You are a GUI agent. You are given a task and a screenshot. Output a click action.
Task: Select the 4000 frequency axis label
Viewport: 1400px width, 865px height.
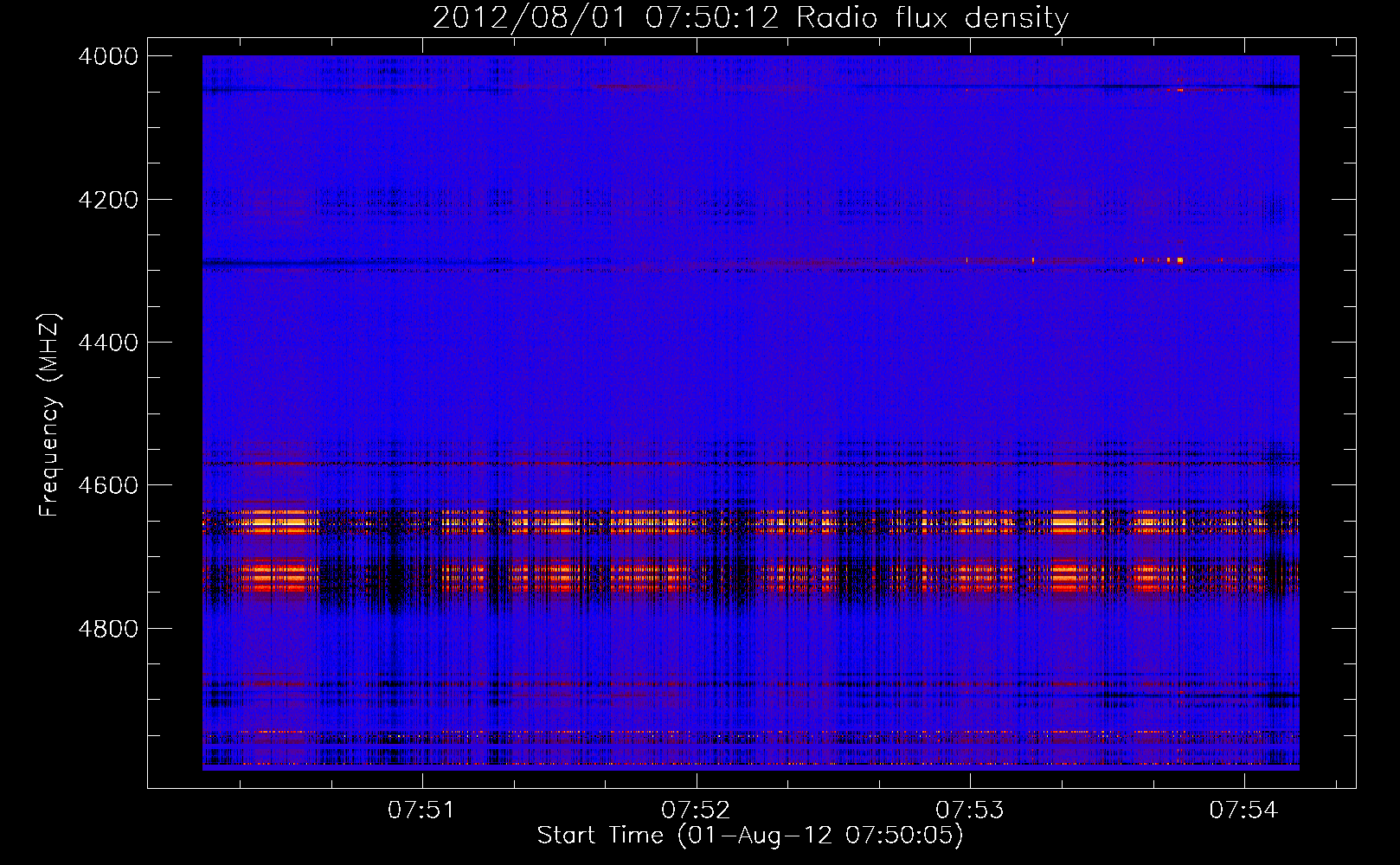pos(108,56)
